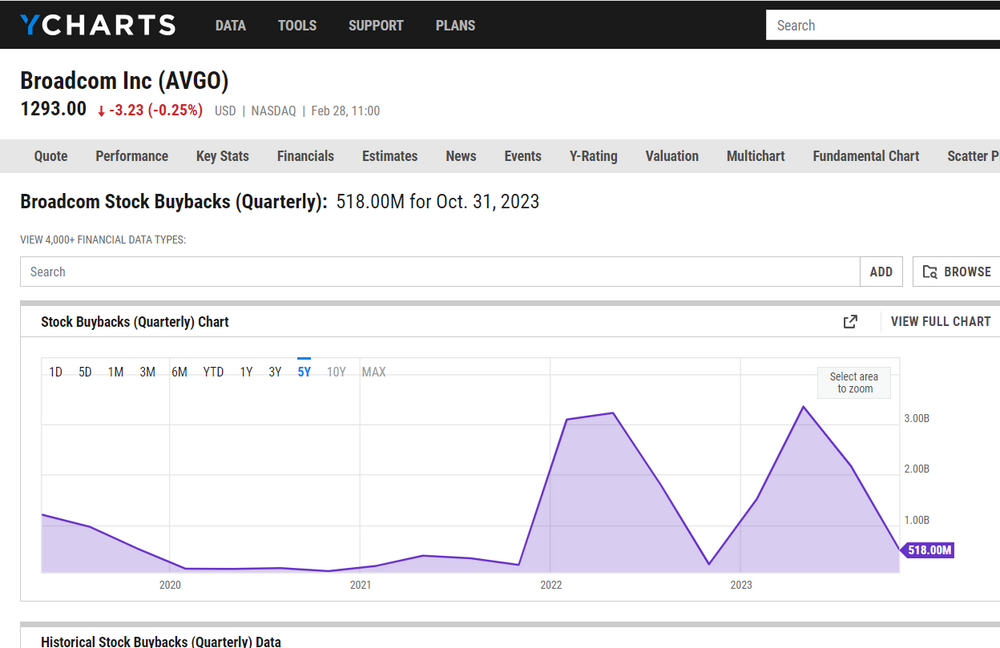Select the 1Y time range

(246, 372)
